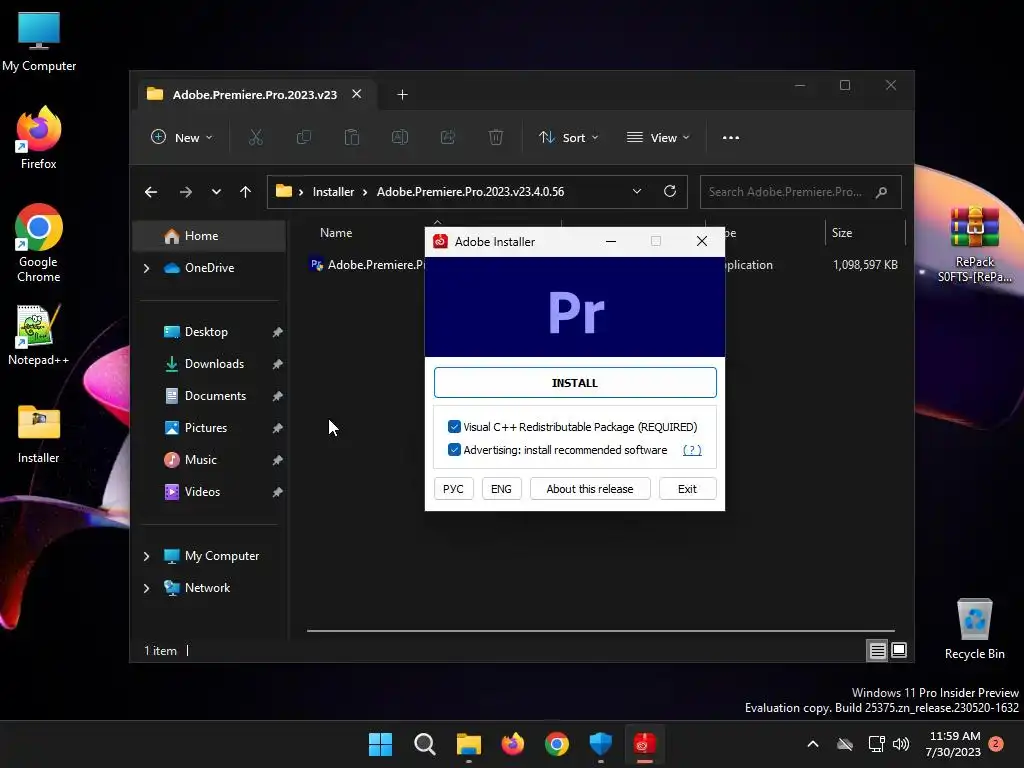Open the New dropdown in File Explorer
The height and width of the screenshot is (768, 1024).
182,138
